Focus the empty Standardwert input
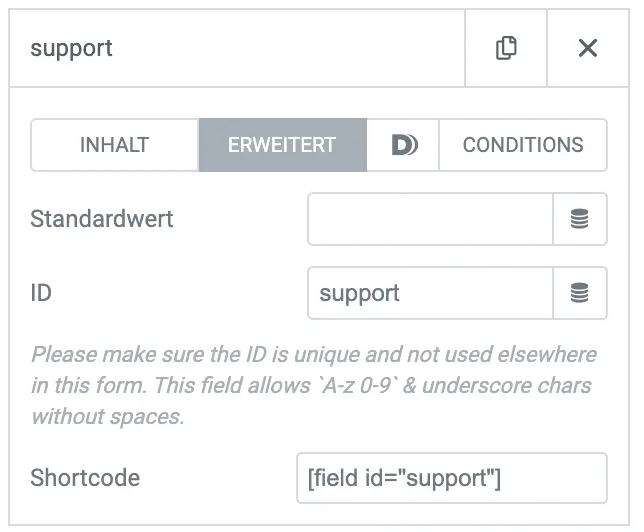 [x=430, y=219]
